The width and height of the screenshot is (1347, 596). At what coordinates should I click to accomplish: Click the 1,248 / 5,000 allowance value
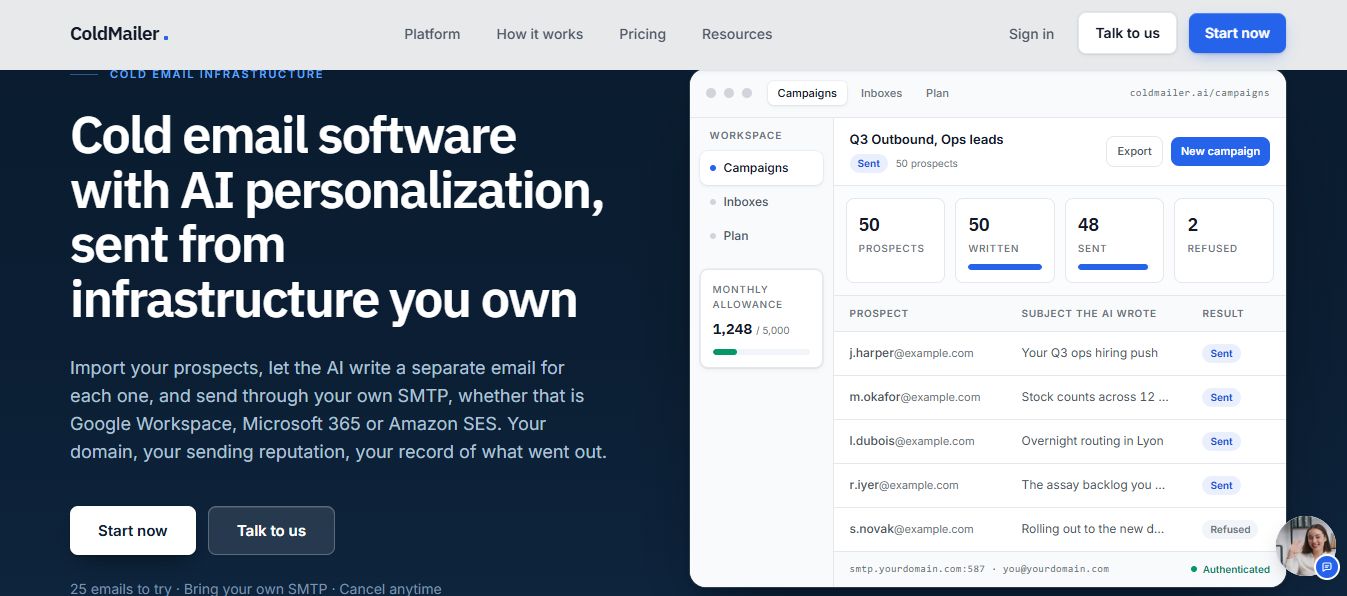(751, 329)
